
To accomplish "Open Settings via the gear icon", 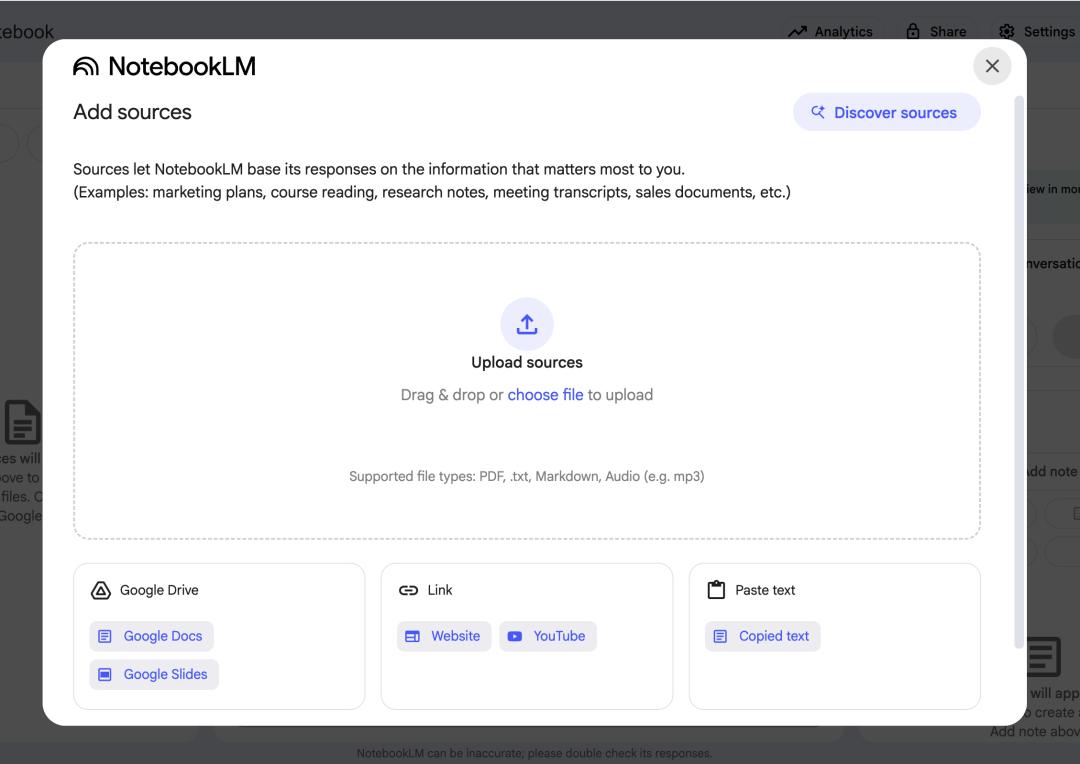I will (1006, 32).
